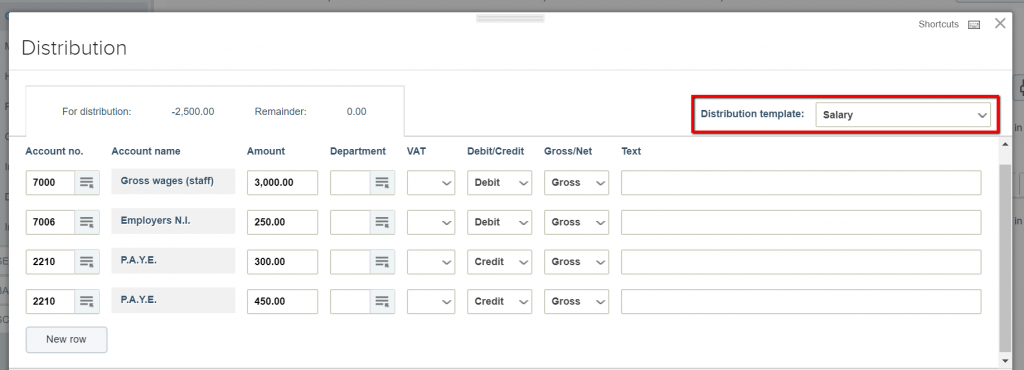The width and height of the screenshot is (1024, 370).
Task: Click the Shortcuts keyboard icon
Action: 974,25
